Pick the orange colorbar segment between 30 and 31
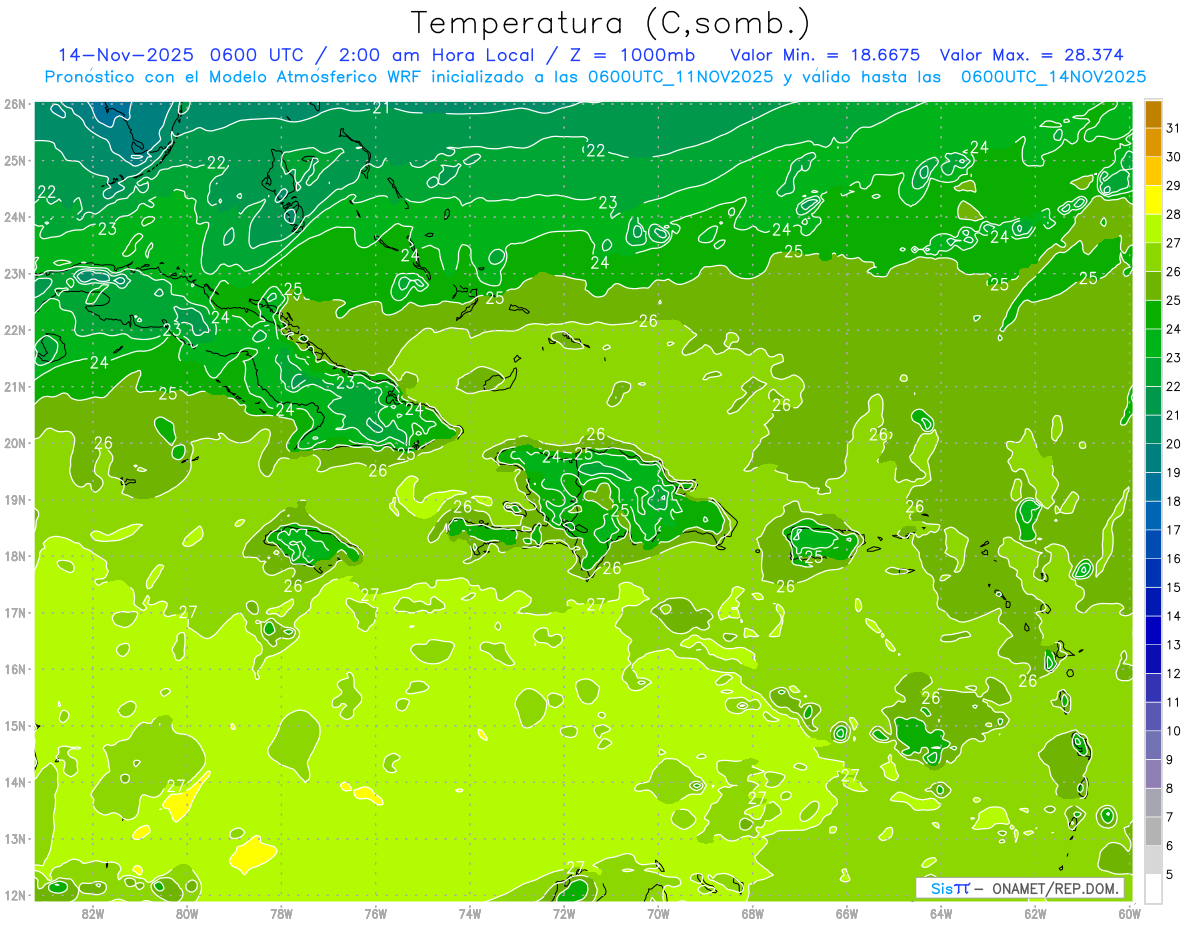The width and height of the screenshot is (1200, 927). pos(1153,143)
